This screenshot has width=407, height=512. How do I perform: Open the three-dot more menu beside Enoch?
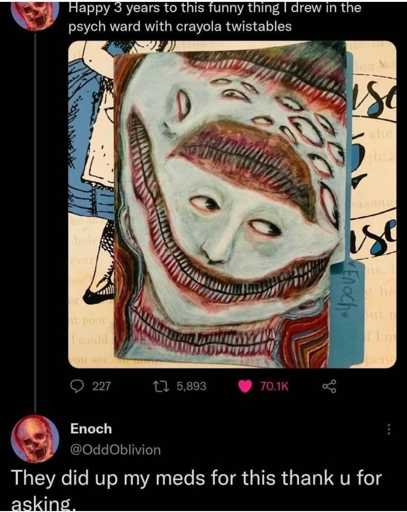tap(388, 429)
